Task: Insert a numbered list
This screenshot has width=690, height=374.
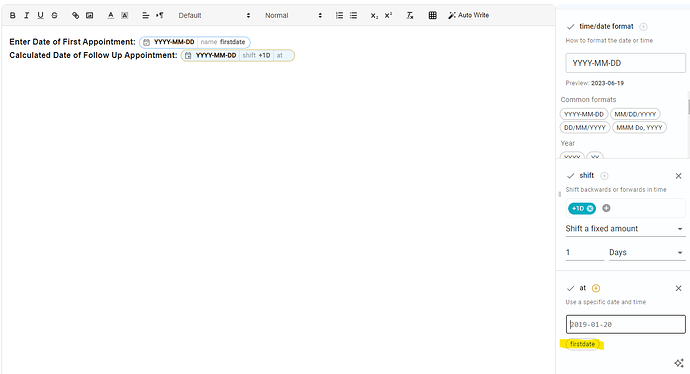Action: [x=339, y=15]
